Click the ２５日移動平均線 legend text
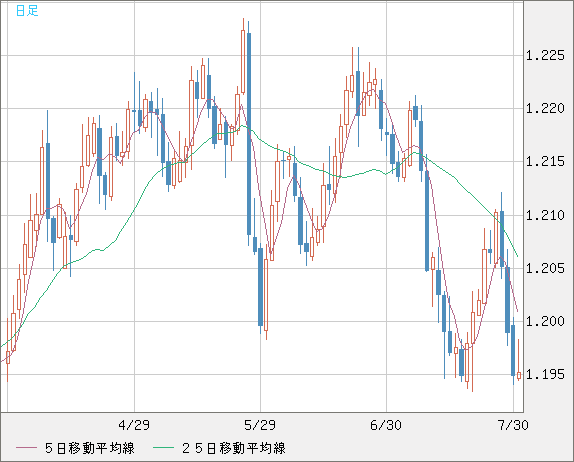574x462 pixels. coord(234,448)
